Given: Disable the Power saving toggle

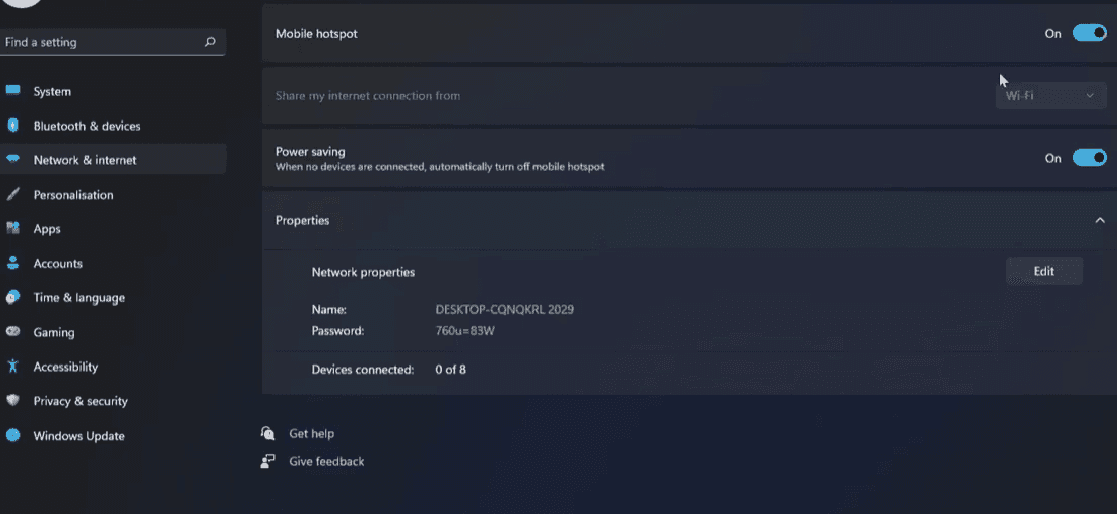Looking at the screenshot, I should coord(1090,158).
